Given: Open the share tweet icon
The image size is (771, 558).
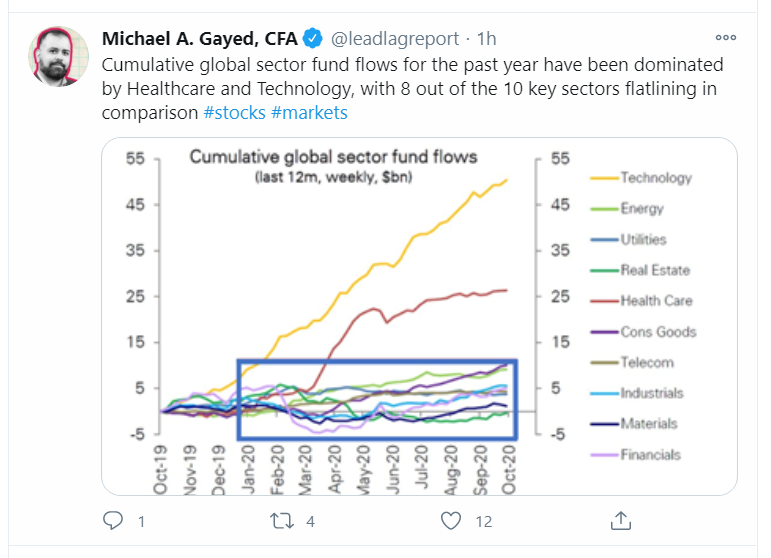Looking at the screenshot, I should (x=620, y=520).
